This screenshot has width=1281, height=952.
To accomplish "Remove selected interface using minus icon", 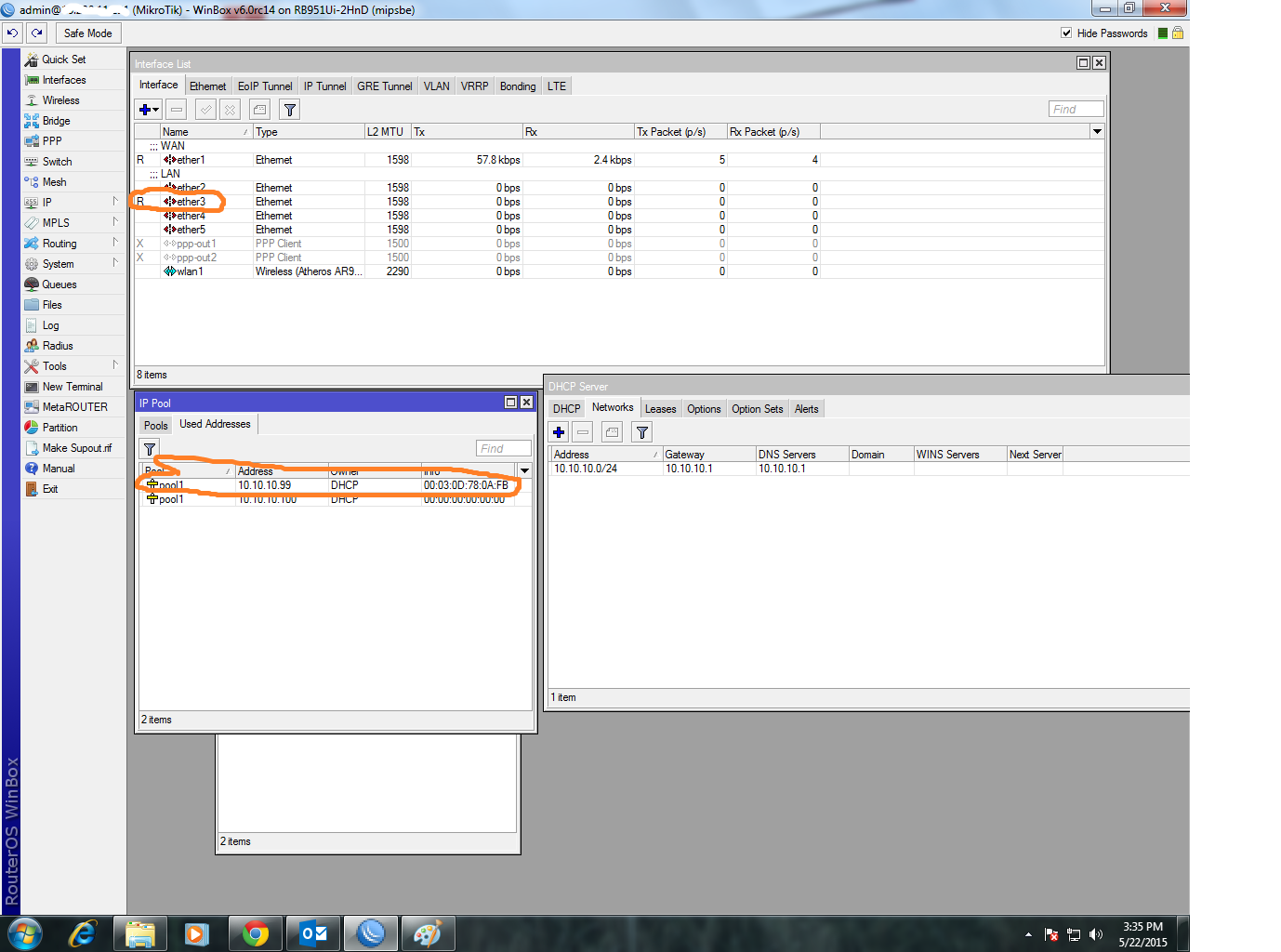I will (x=176, y=109).
